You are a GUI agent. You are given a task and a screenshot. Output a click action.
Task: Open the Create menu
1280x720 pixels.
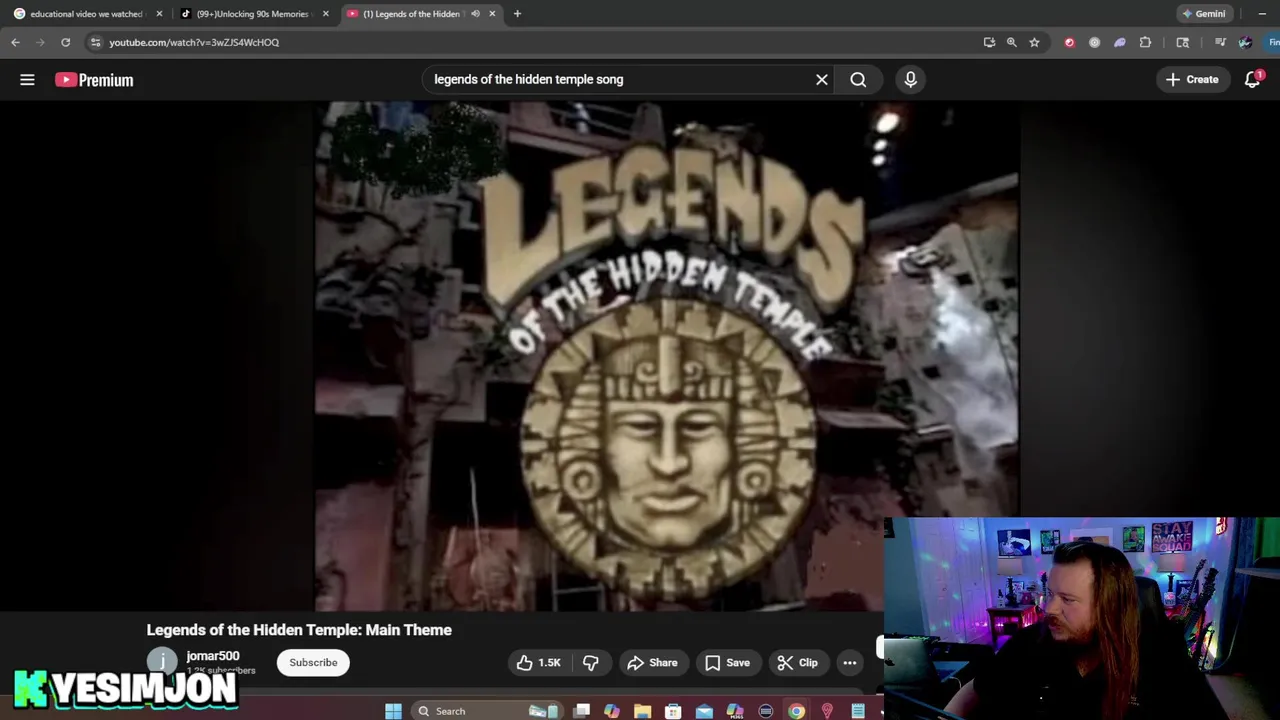(x=1192, y=80)
